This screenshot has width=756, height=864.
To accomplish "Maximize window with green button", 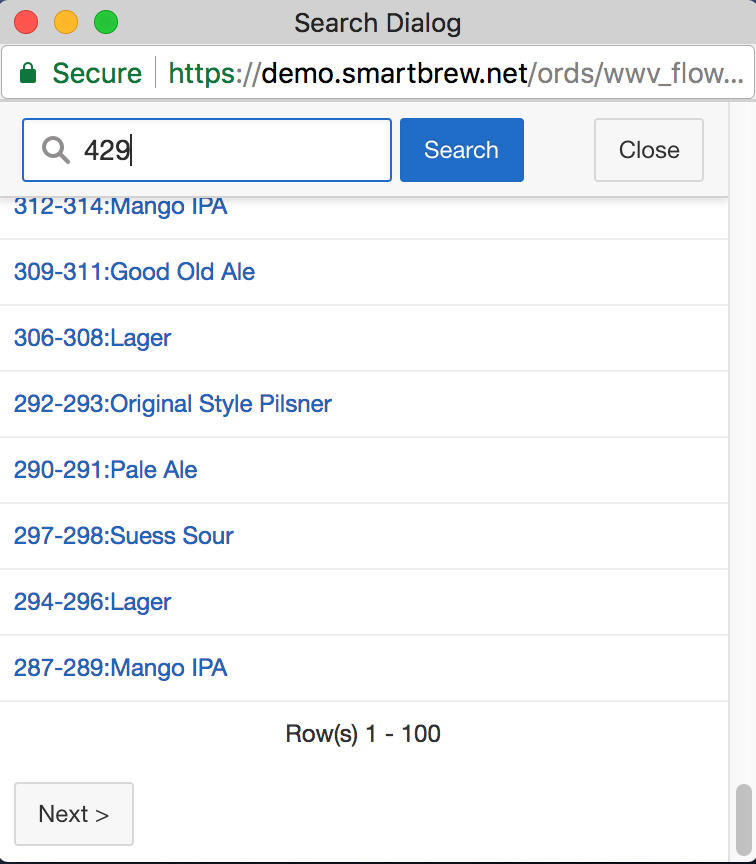I will pos(105,22).
